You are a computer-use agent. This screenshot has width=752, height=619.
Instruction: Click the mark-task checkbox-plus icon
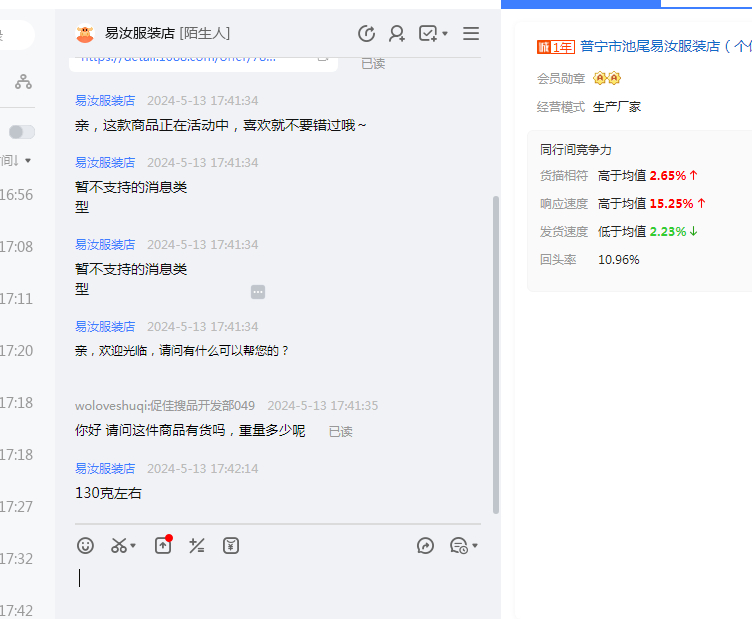(428, 34)
